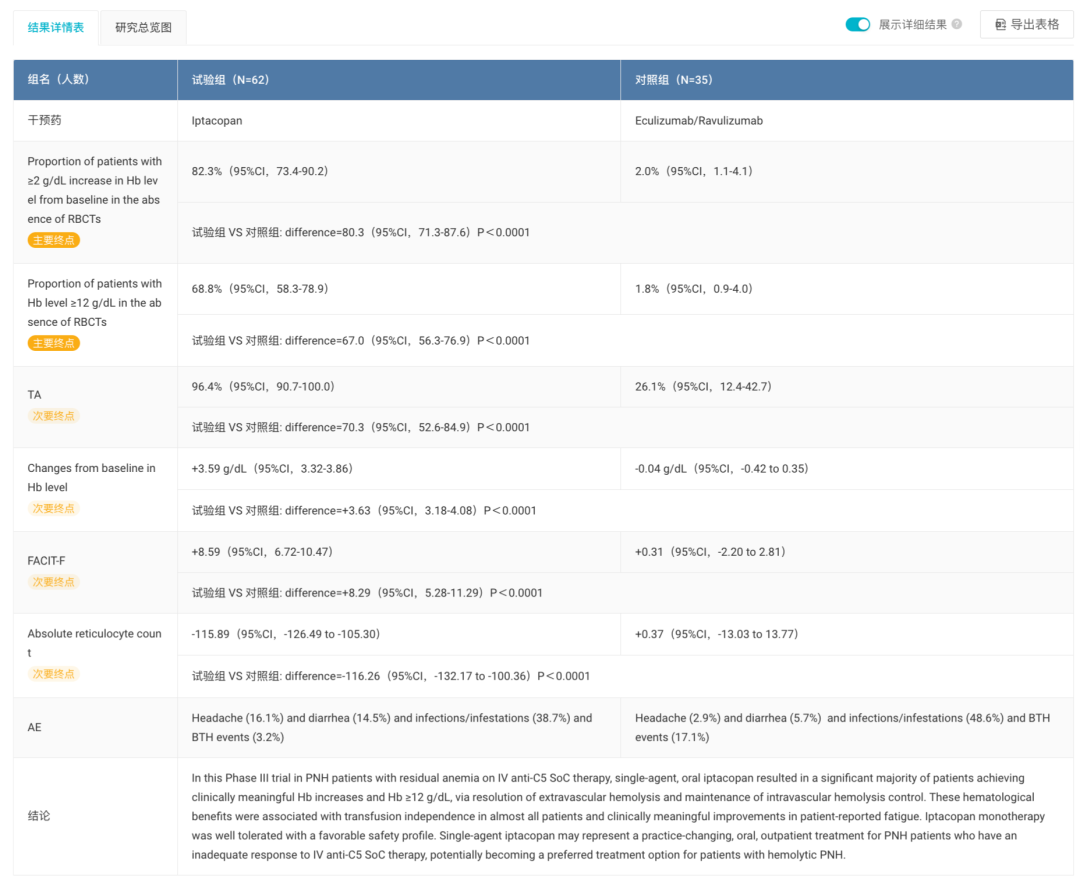
Task: Click the Changes from baseline in Hb level label
Action: click(x=92, y=477)
